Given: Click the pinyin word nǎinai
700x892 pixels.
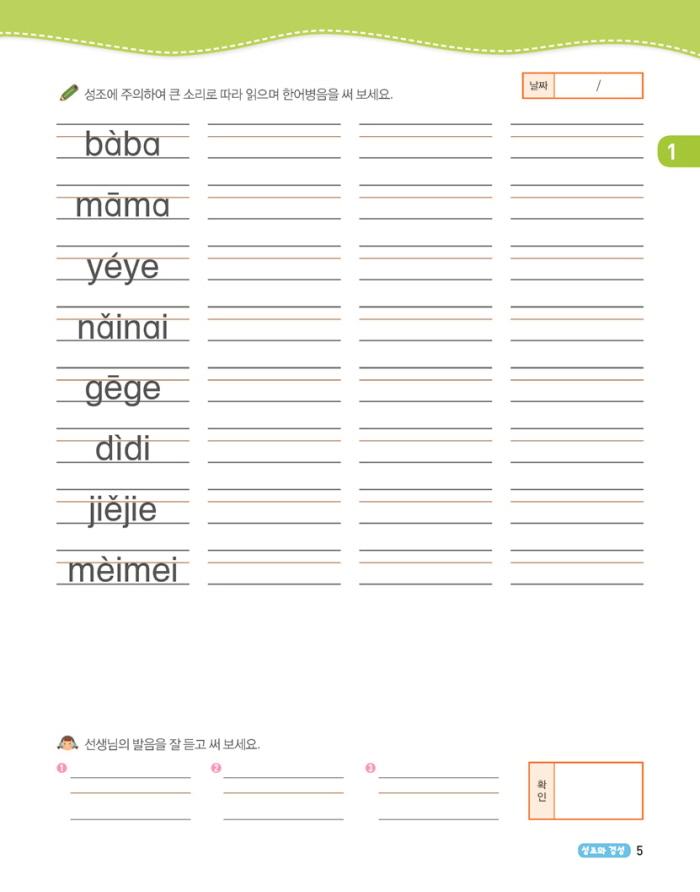Looking at the screenshot, I should [123, 329].
